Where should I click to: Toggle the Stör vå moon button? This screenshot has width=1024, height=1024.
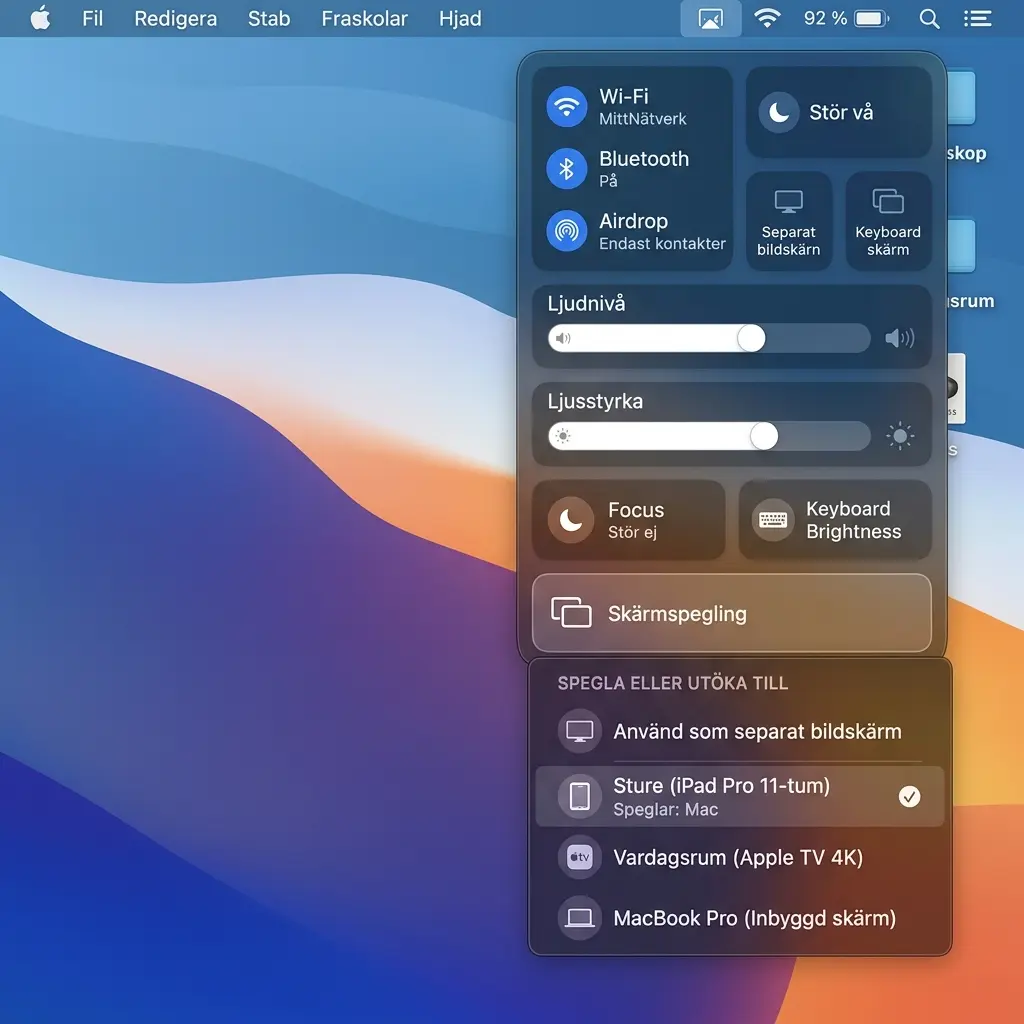778,112
